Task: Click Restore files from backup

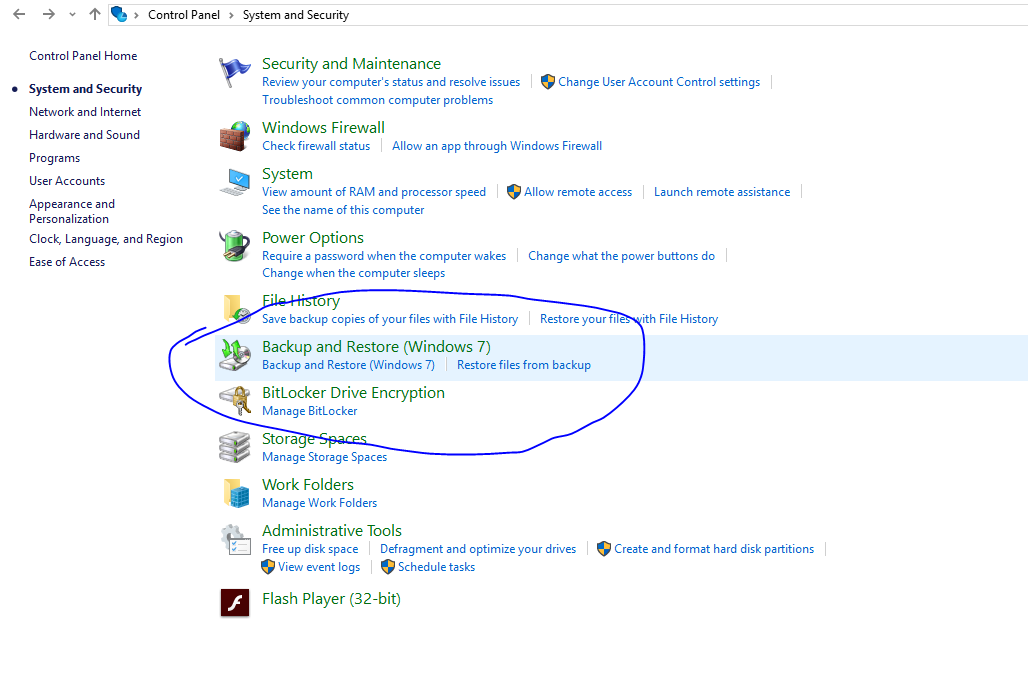Action: [524, 365]
